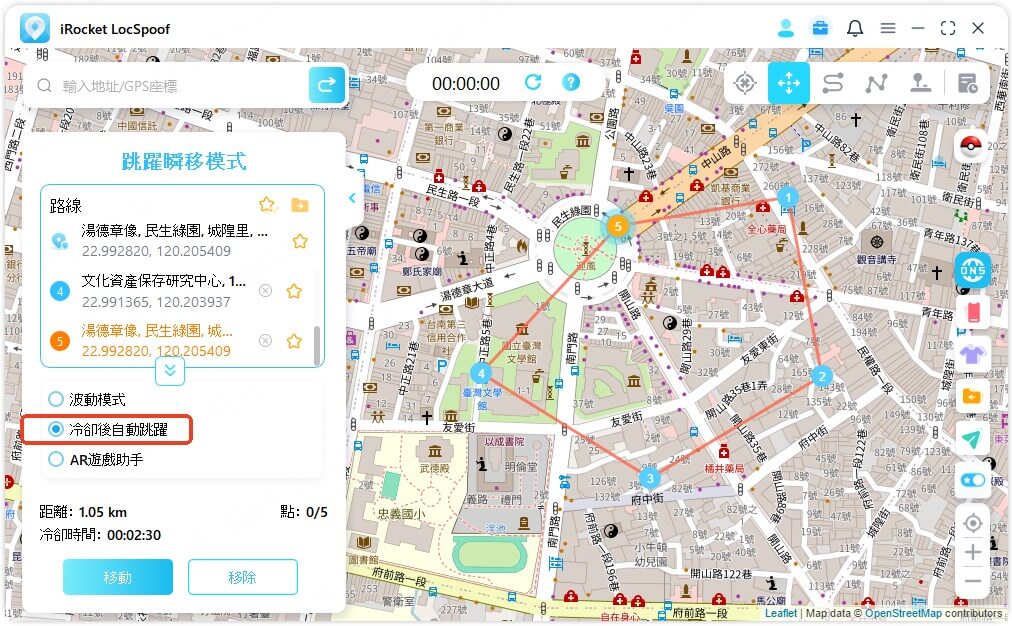Favorite the first 湯德章像 route entry
The height and width of the screenshot is (626, 1012).
(x=299, y=241)
